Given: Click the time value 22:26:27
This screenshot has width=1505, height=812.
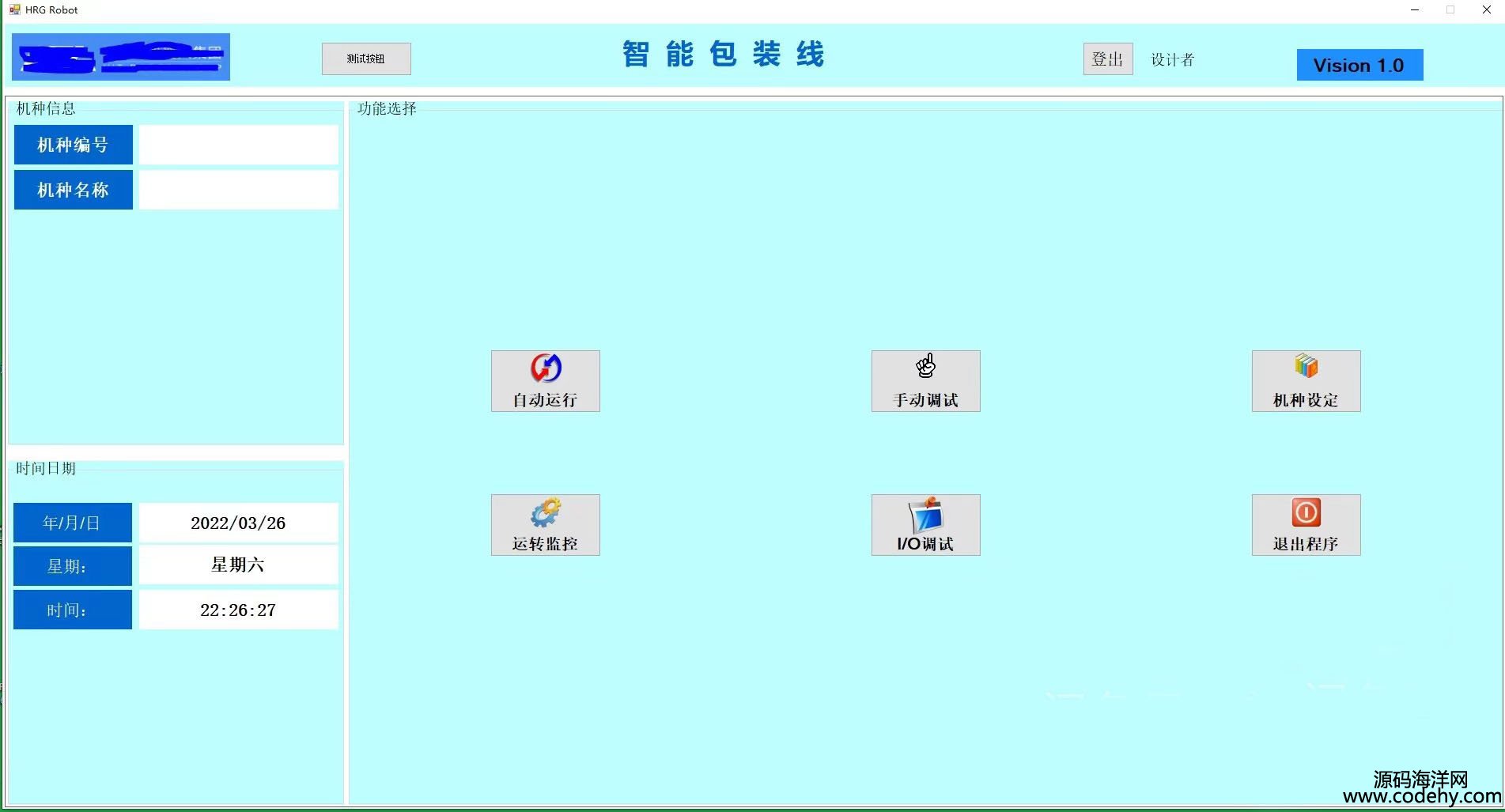Looking at the screenshot, I should pyautogui.click(x=238, y=610).
